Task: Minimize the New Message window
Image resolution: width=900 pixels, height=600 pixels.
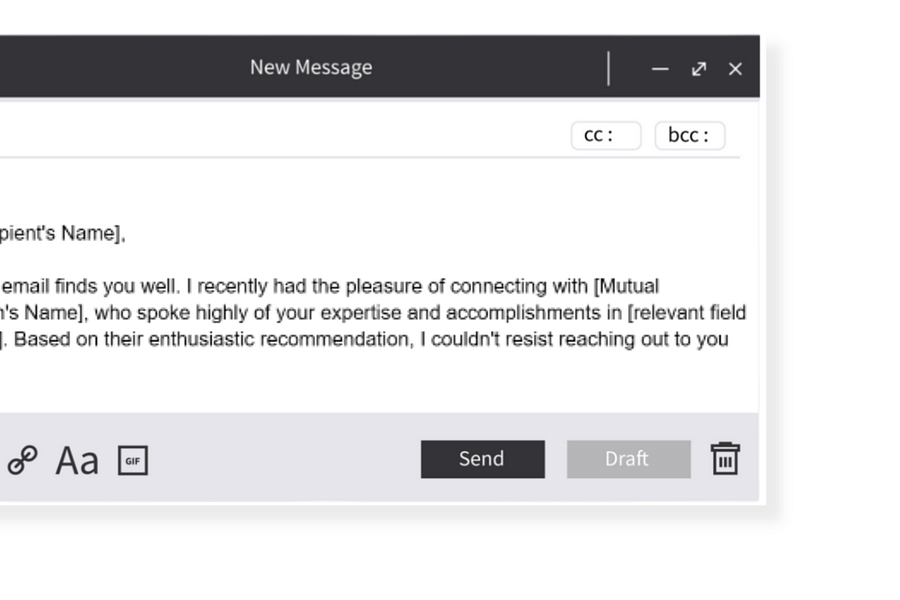Action: [x=660, y=68]
